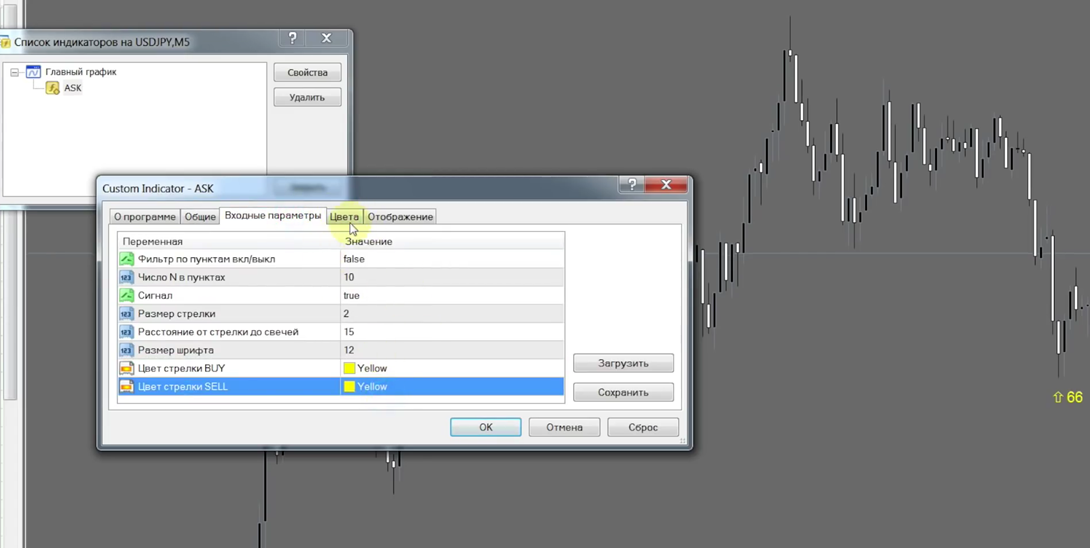1090x548 pixels.
Task: Click the 123 icon of 'Число N в пунктах'
Action: coord(126,277)
